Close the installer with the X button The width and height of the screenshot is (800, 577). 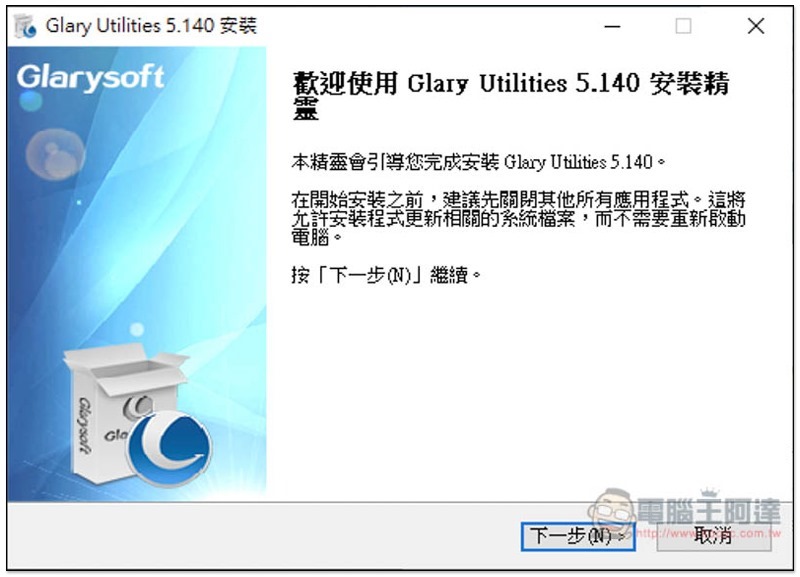756,26
